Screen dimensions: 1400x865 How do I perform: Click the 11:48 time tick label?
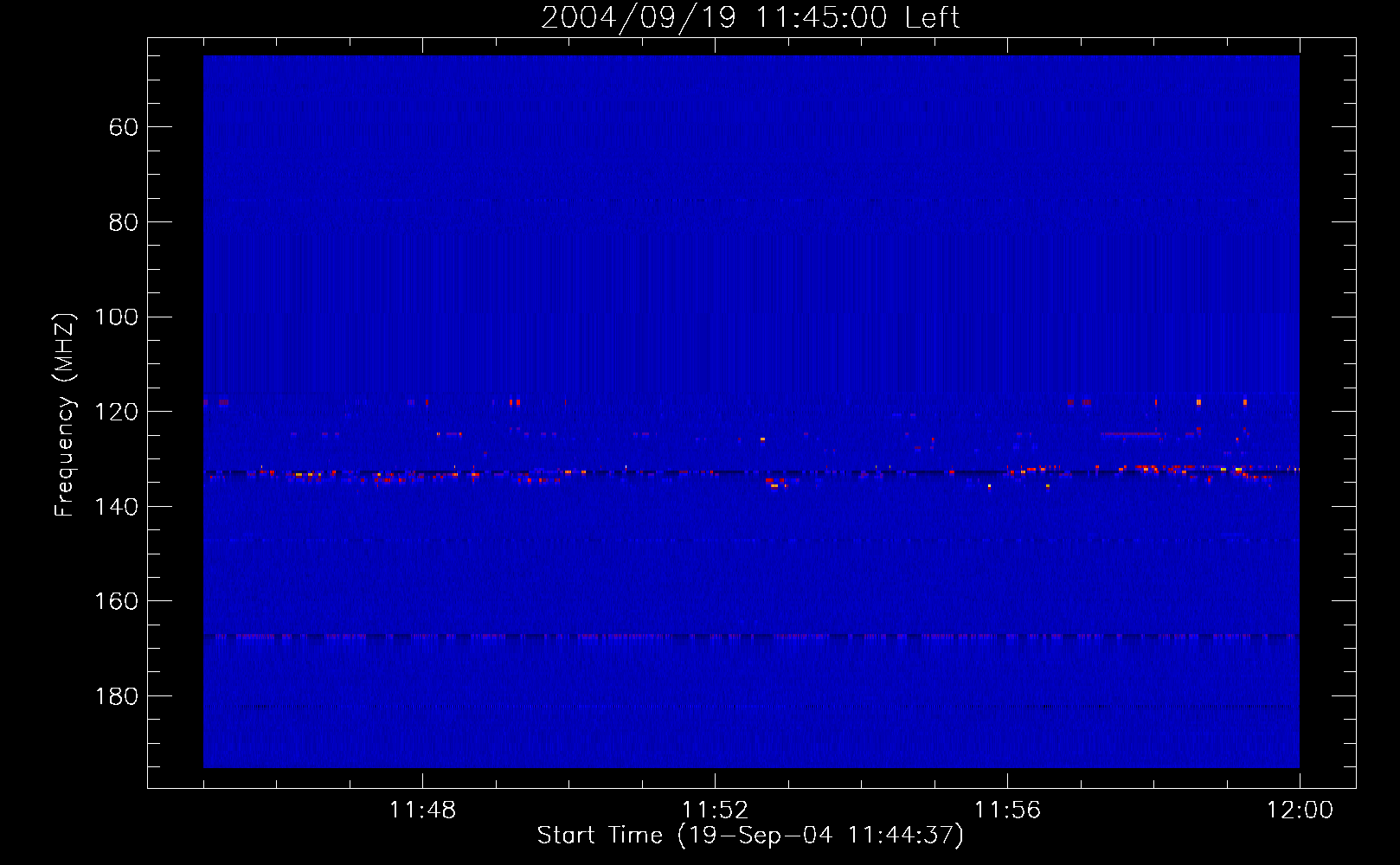[x=422, y=811]
